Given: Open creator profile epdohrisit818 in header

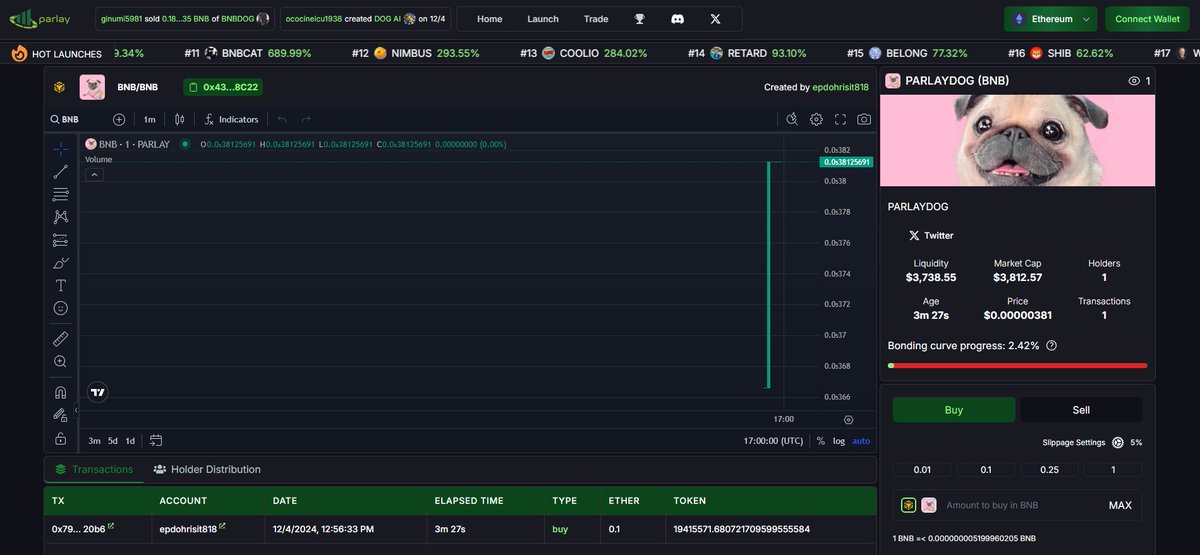Looking at the screenshot, I should [840, 87].
